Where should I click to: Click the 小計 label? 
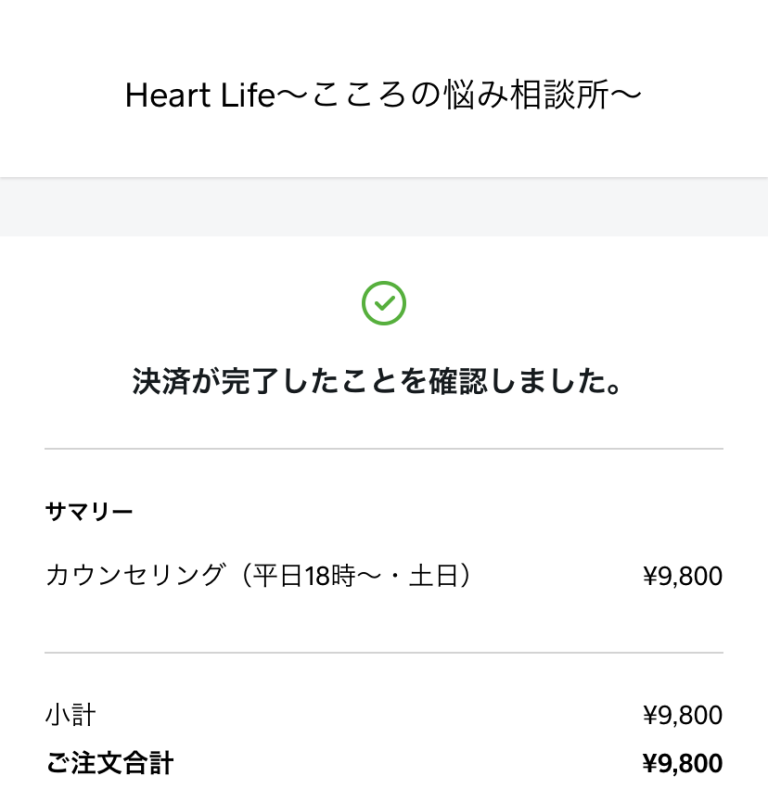(70, 715)
